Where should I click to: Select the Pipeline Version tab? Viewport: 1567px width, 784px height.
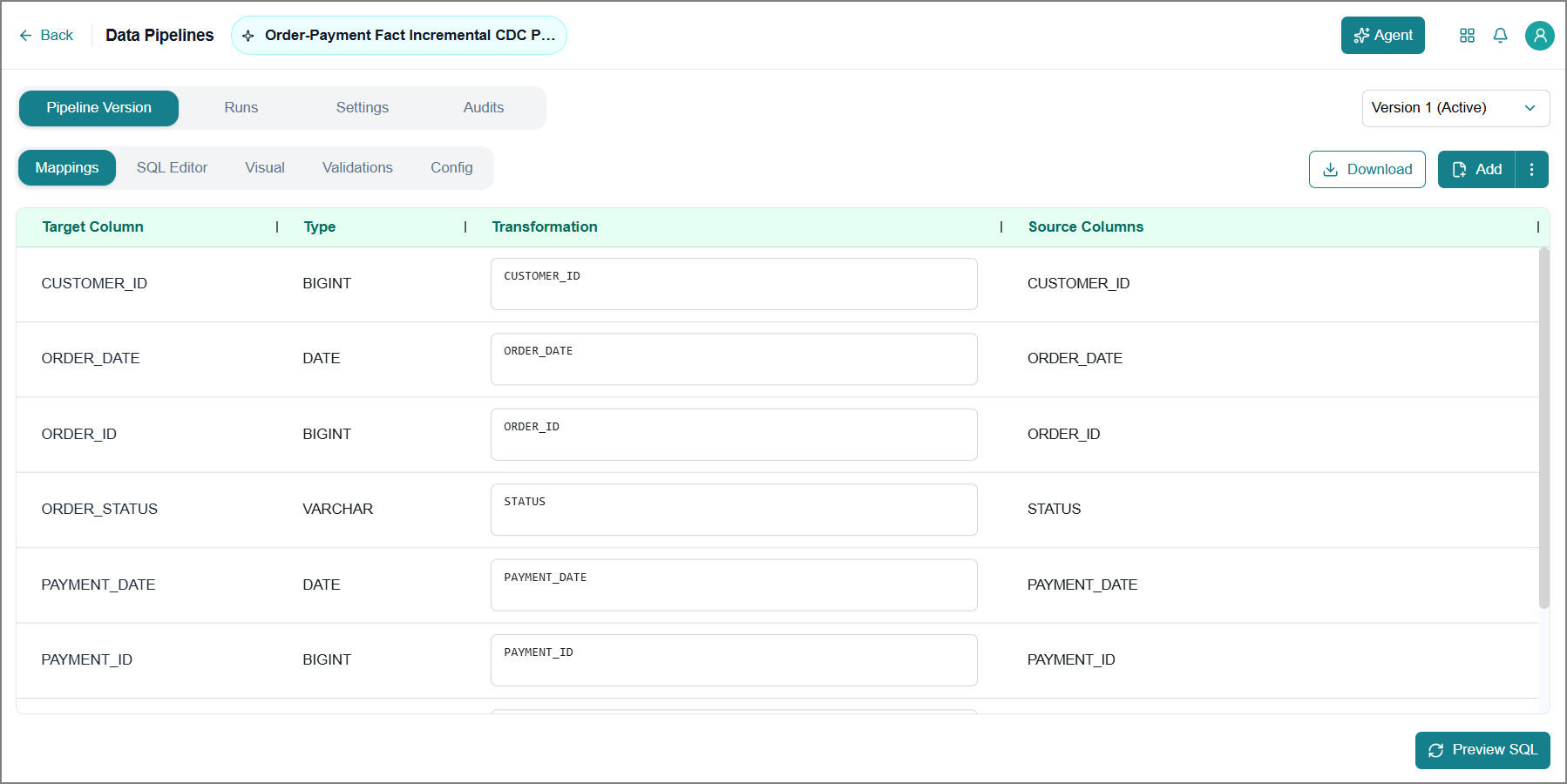[98, 108]
